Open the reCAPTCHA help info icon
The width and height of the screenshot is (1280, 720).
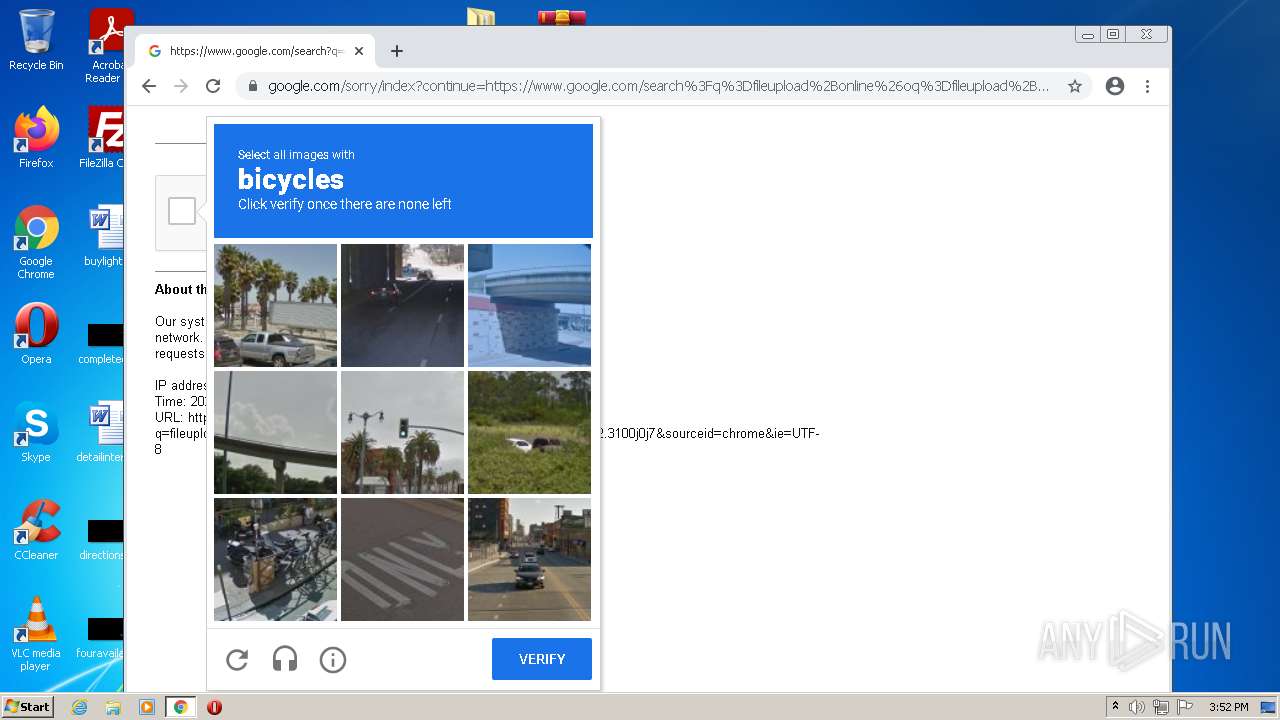333,659
